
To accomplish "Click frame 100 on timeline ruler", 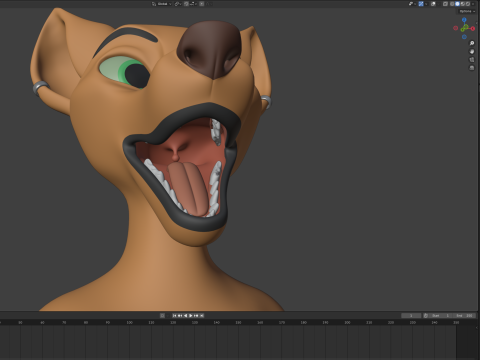I will 129,322.
